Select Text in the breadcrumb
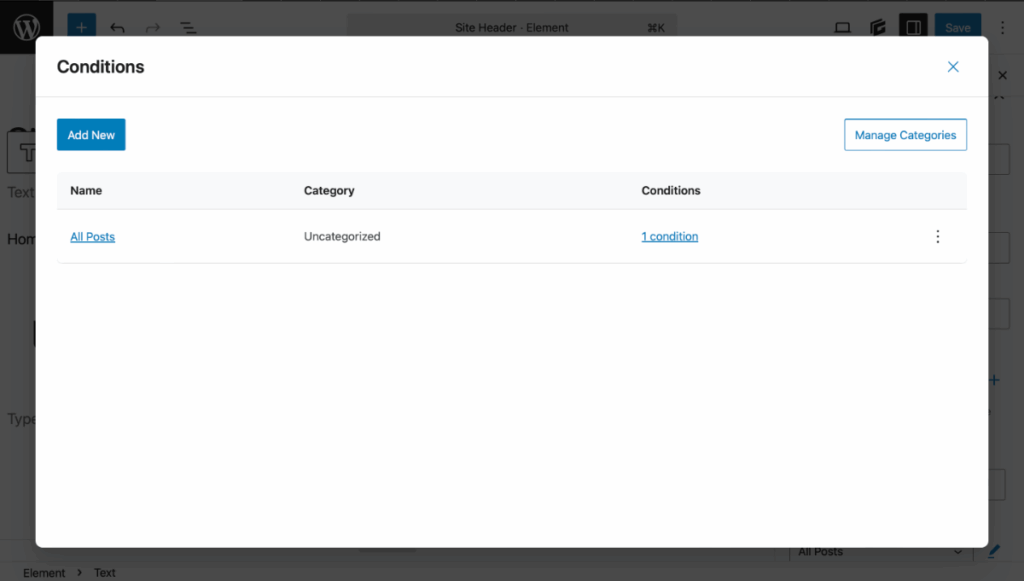 coord(104,573)
